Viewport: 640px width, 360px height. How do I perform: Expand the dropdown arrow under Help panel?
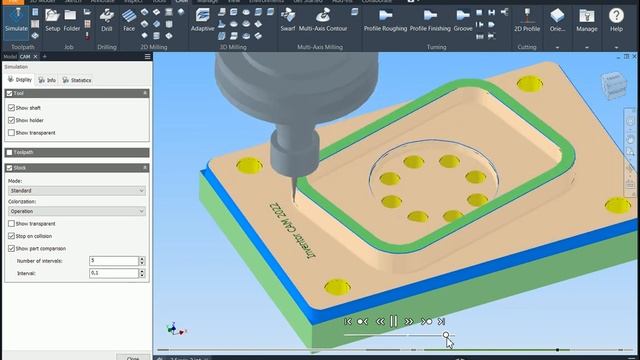coord(616,47)
